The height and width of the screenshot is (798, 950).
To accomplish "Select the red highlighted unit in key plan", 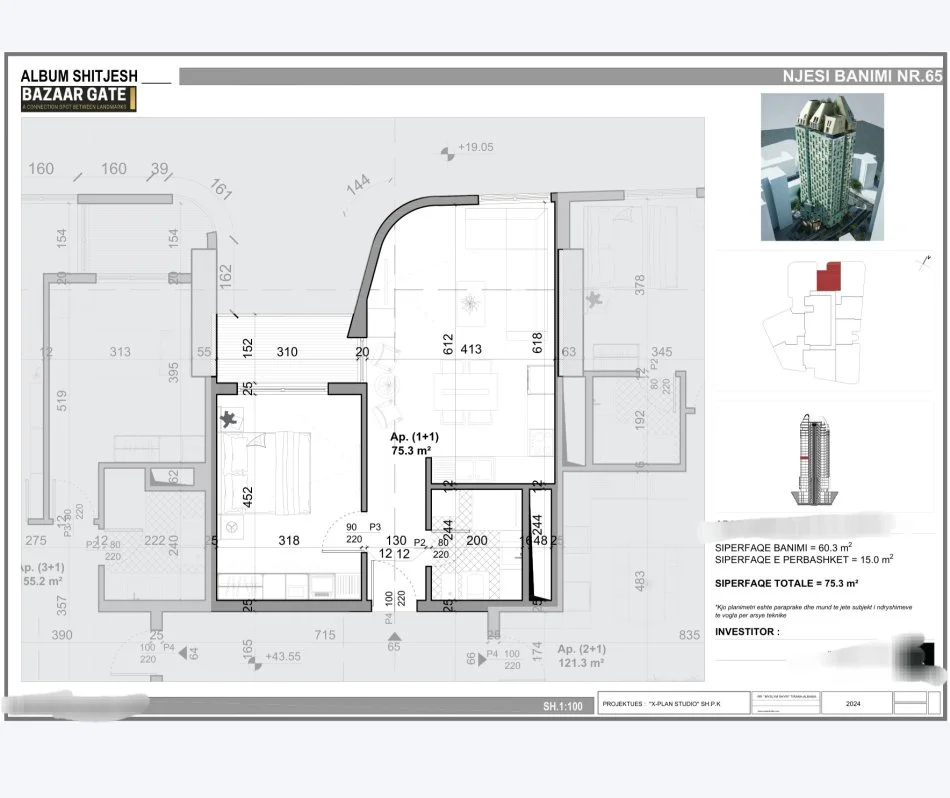I will (827, 277).
